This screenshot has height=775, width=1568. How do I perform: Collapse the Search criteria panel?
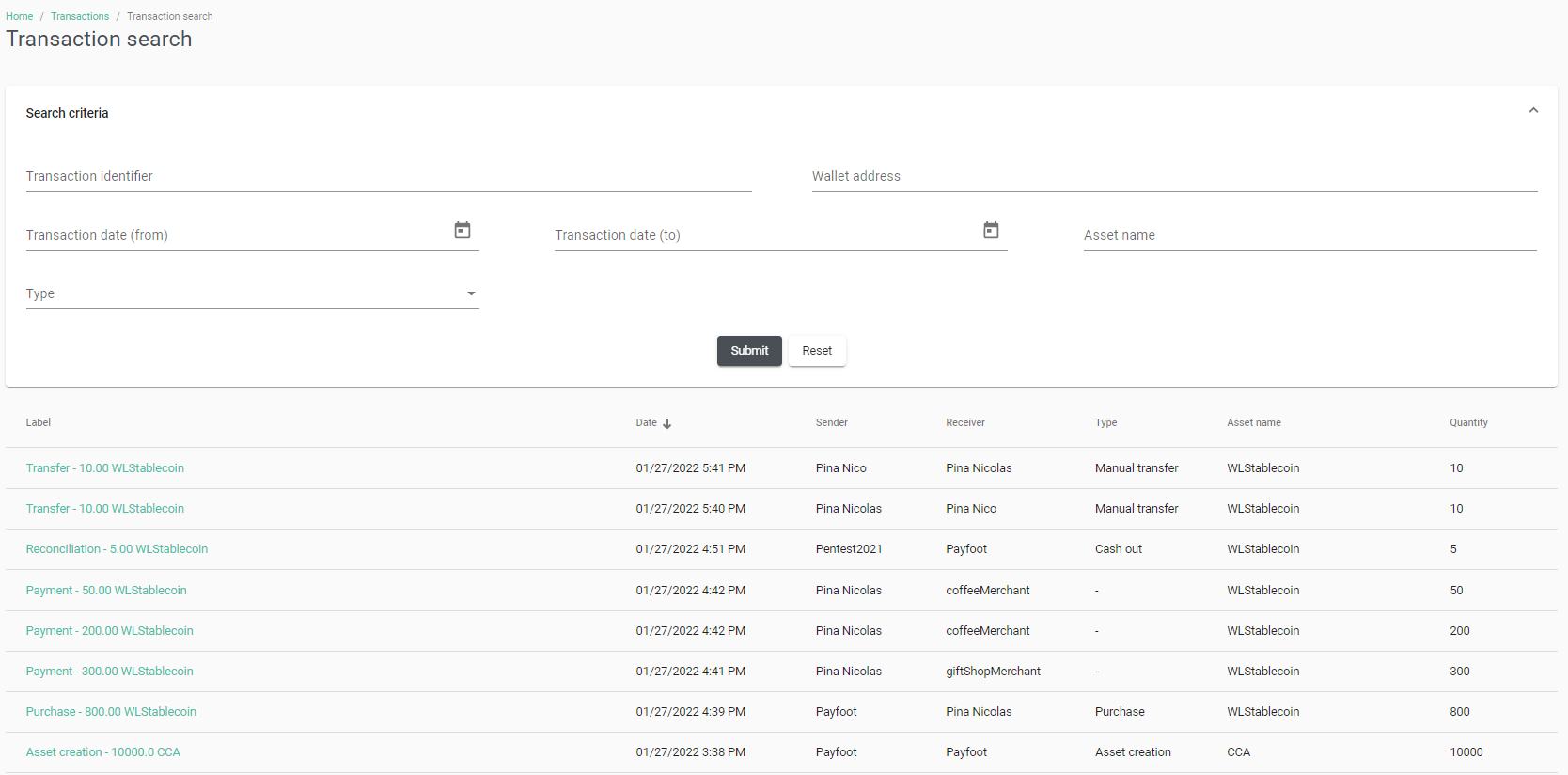point(1533,111)
